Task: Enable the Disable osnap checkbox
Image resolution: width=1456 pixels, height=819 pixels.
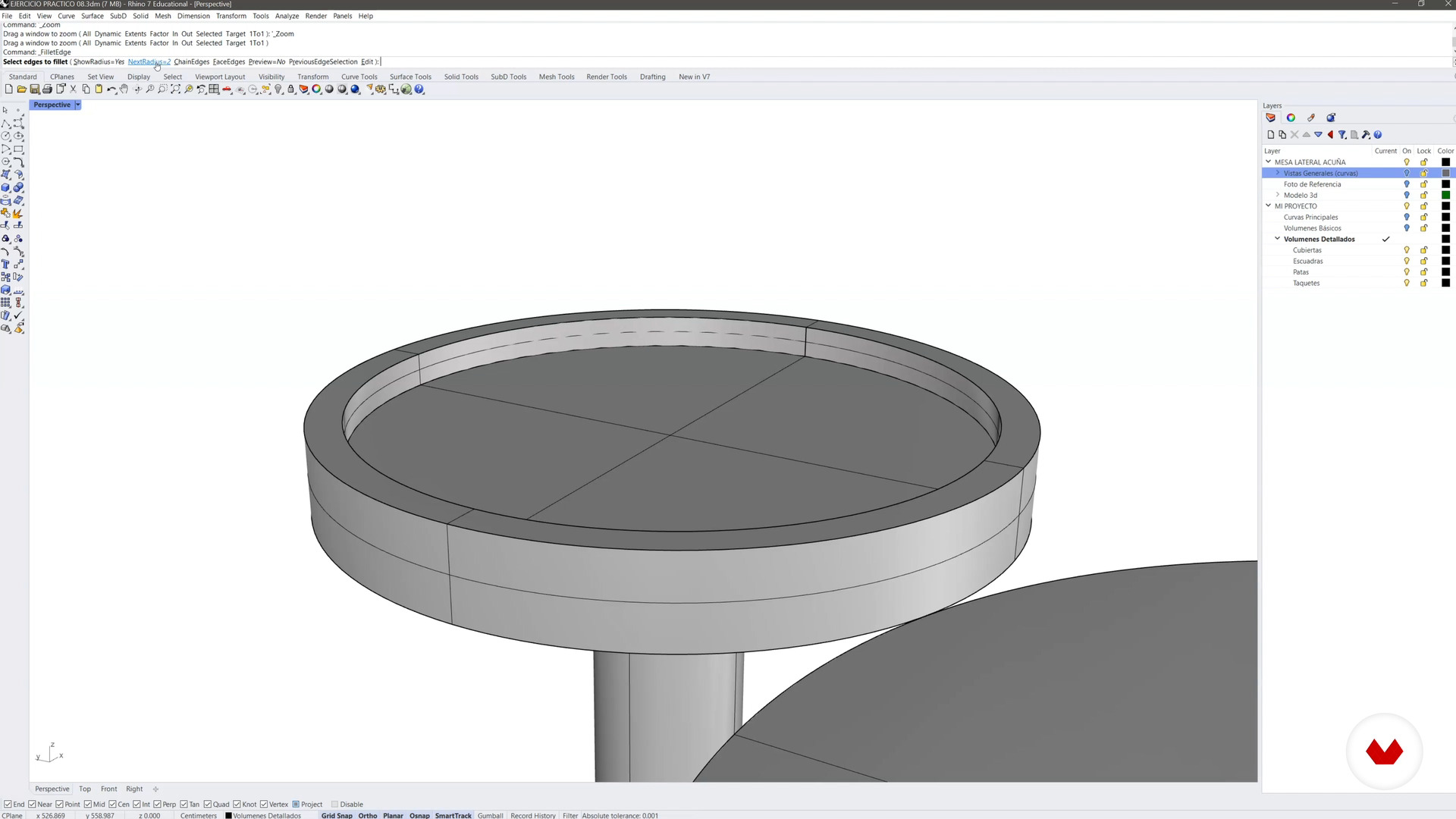Action: coord(334,805)
